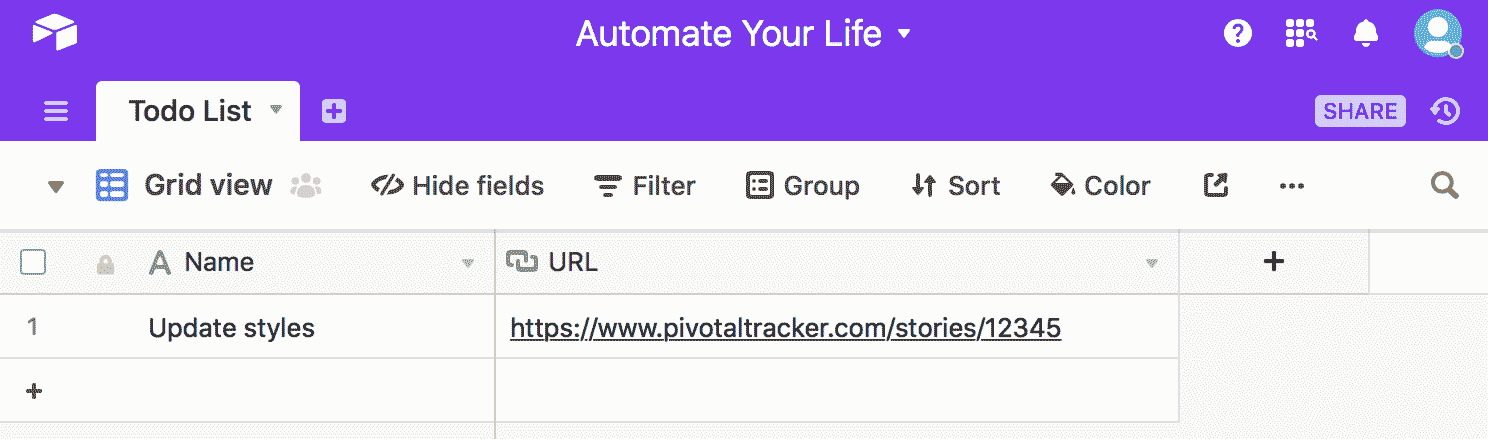This screenshot has width=1488, height=439.
Task: Open the Name field dropdown arrow
Action: pos(467,263)
